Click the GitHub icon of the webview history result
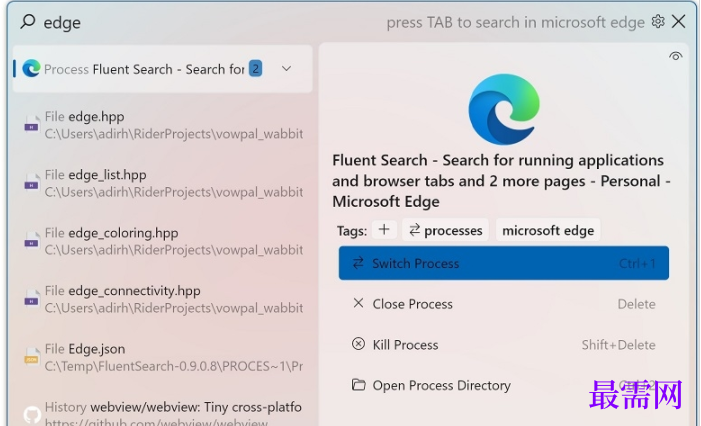This screenshot has width=701, height=426. [x=32, y=415]
